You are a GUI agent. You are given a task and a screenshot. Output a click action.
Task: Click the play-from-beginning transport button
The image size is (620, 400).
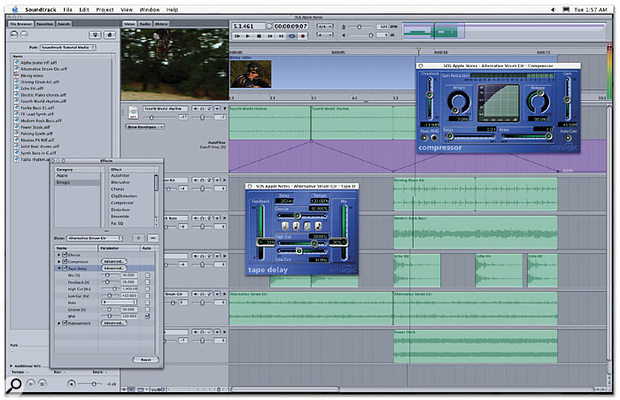(237, 36)
